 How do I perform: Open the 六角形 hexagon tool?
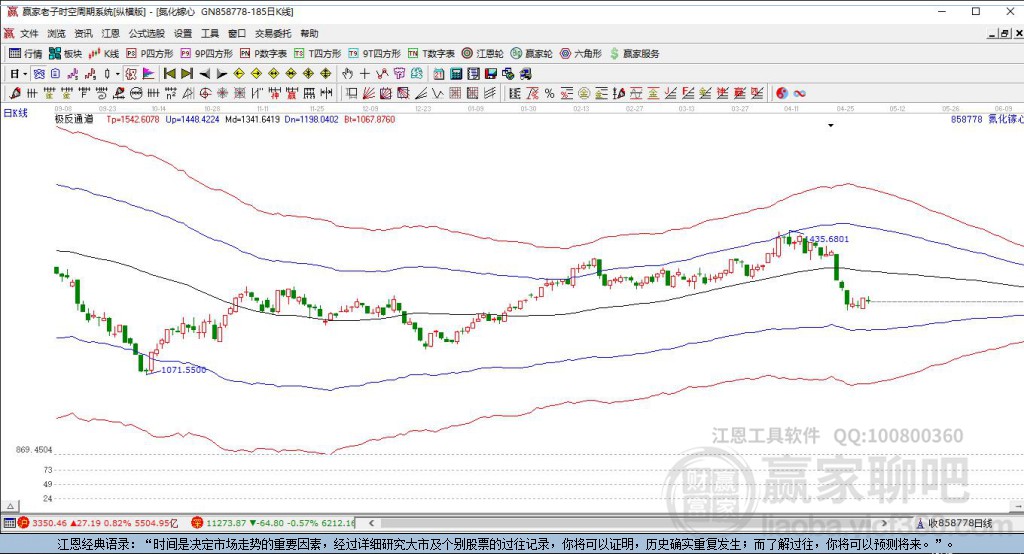coord(581,54)
